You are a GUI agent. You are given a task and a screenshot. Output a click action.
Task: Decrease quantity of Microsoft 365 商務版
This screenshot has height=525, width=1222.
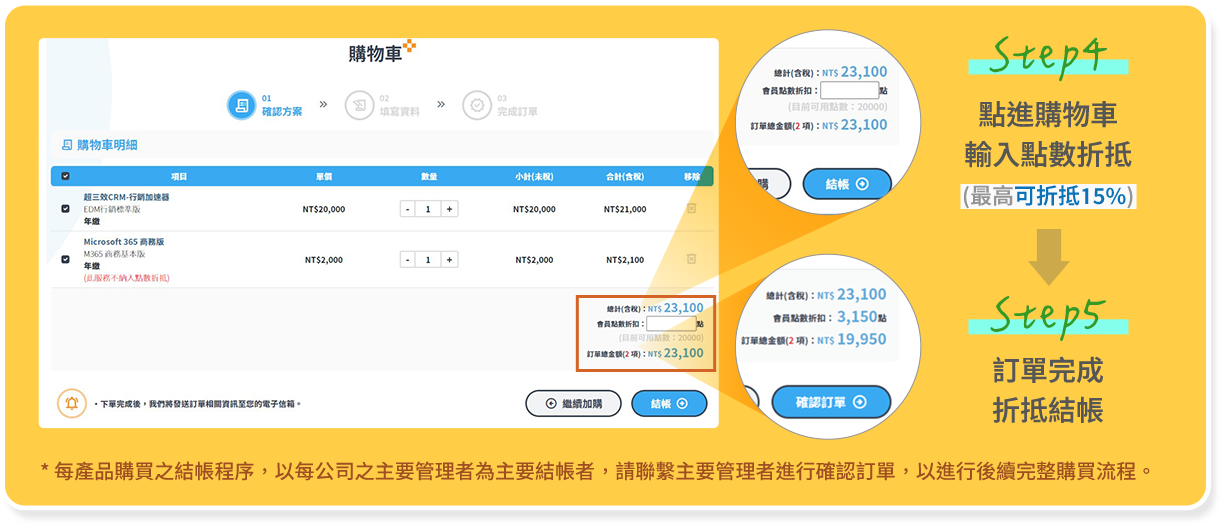(x=407, y=259)
